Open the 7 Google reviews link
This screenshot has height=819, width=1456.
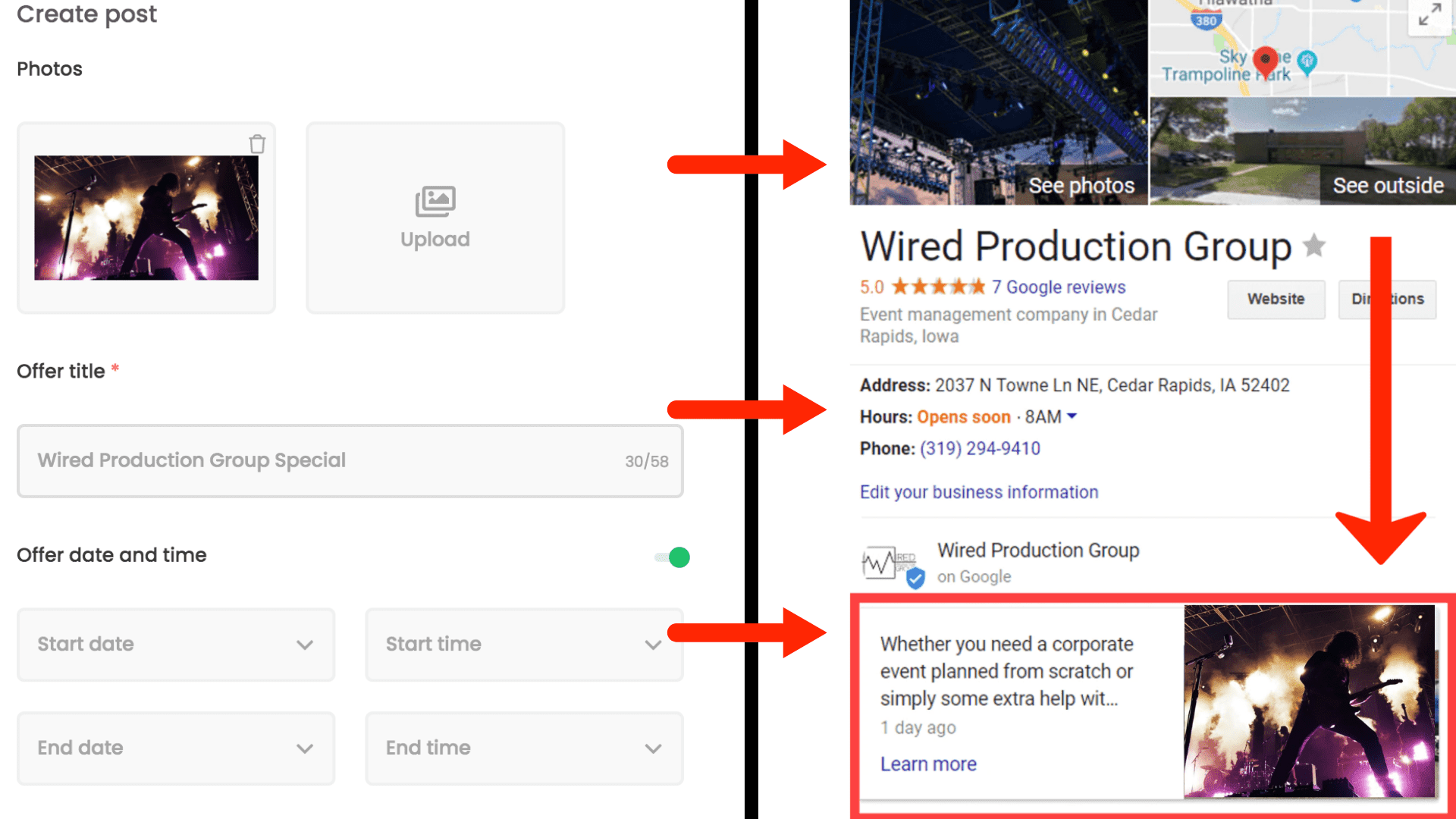(x=1059, y=287)
